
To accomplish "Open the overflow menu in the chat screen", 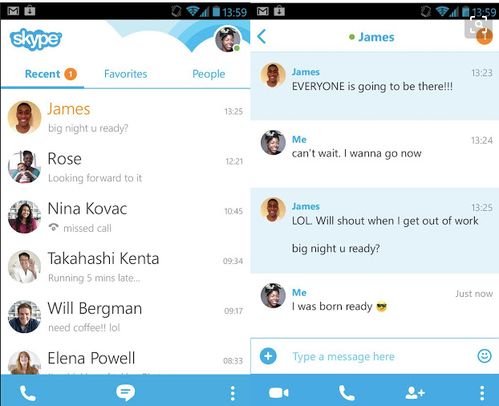I will point(482,393).
